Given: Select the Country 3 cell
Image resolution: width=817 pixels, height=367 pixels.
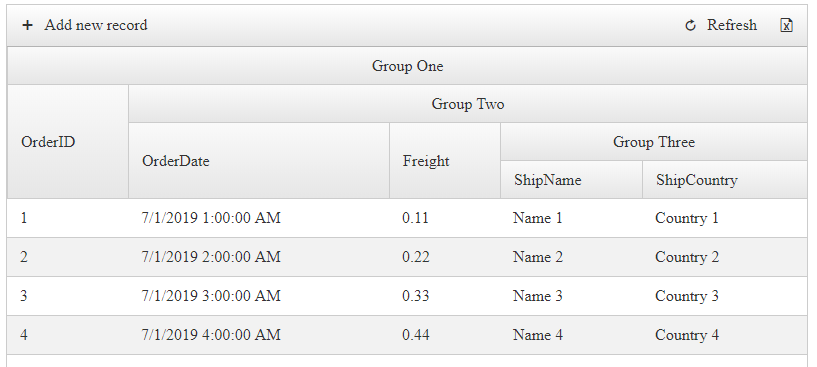Looking at the screenshot, I should point(725,296).
